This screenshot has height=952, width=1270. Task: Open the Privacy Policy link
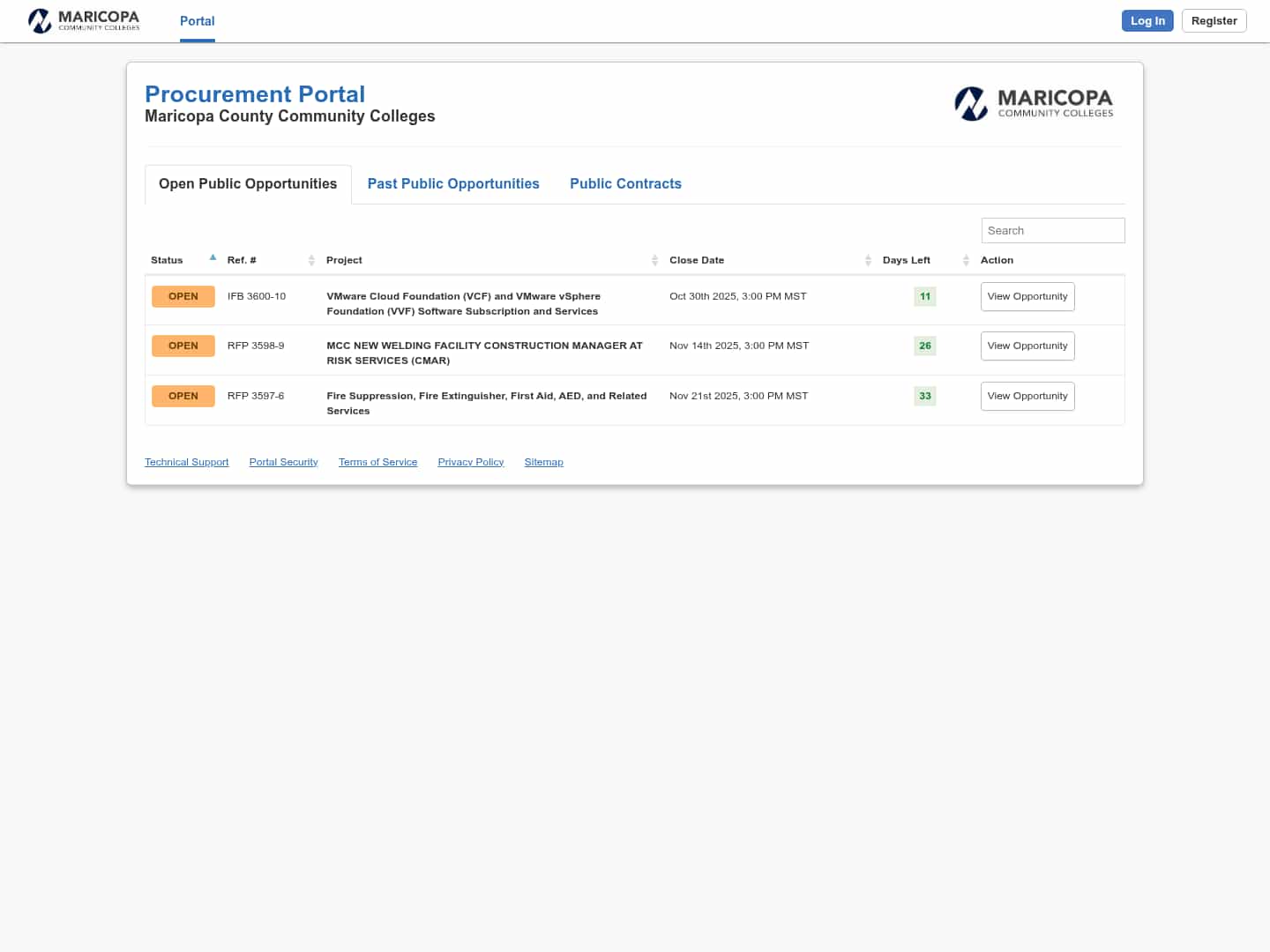(470, 462)
